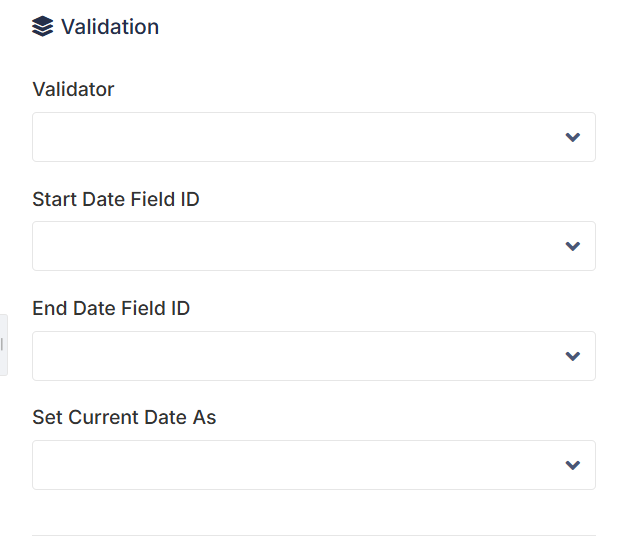Image resolution: width=633 pixels, height=545 pixels.
Task: Click the End Date Field ID chevron
Action: point(572,356)
